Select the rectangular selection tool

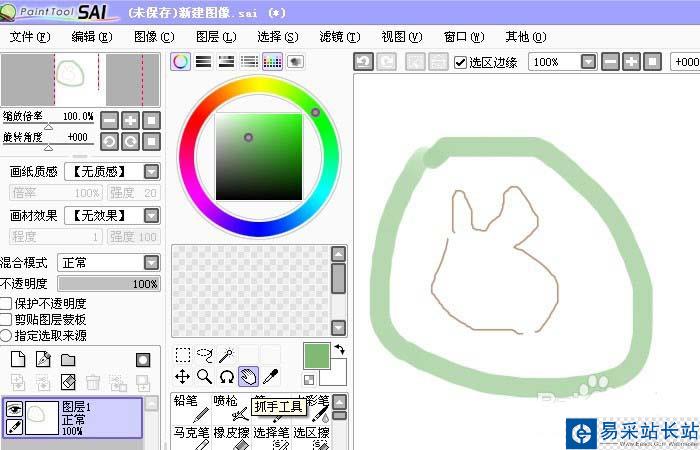point(183,355)
